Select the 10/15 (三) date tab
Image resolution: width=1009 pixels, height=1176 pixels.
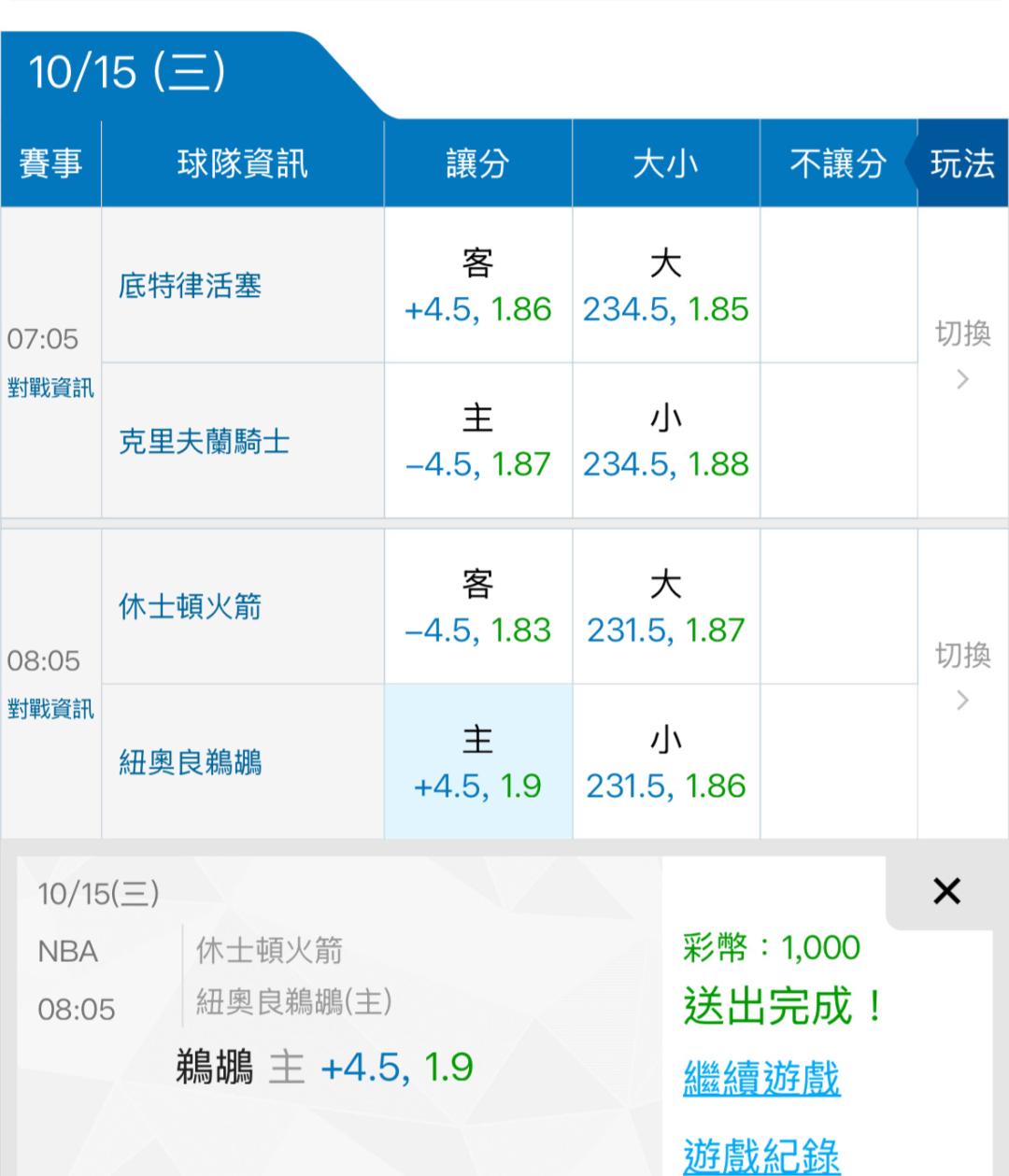pos(128,73)
